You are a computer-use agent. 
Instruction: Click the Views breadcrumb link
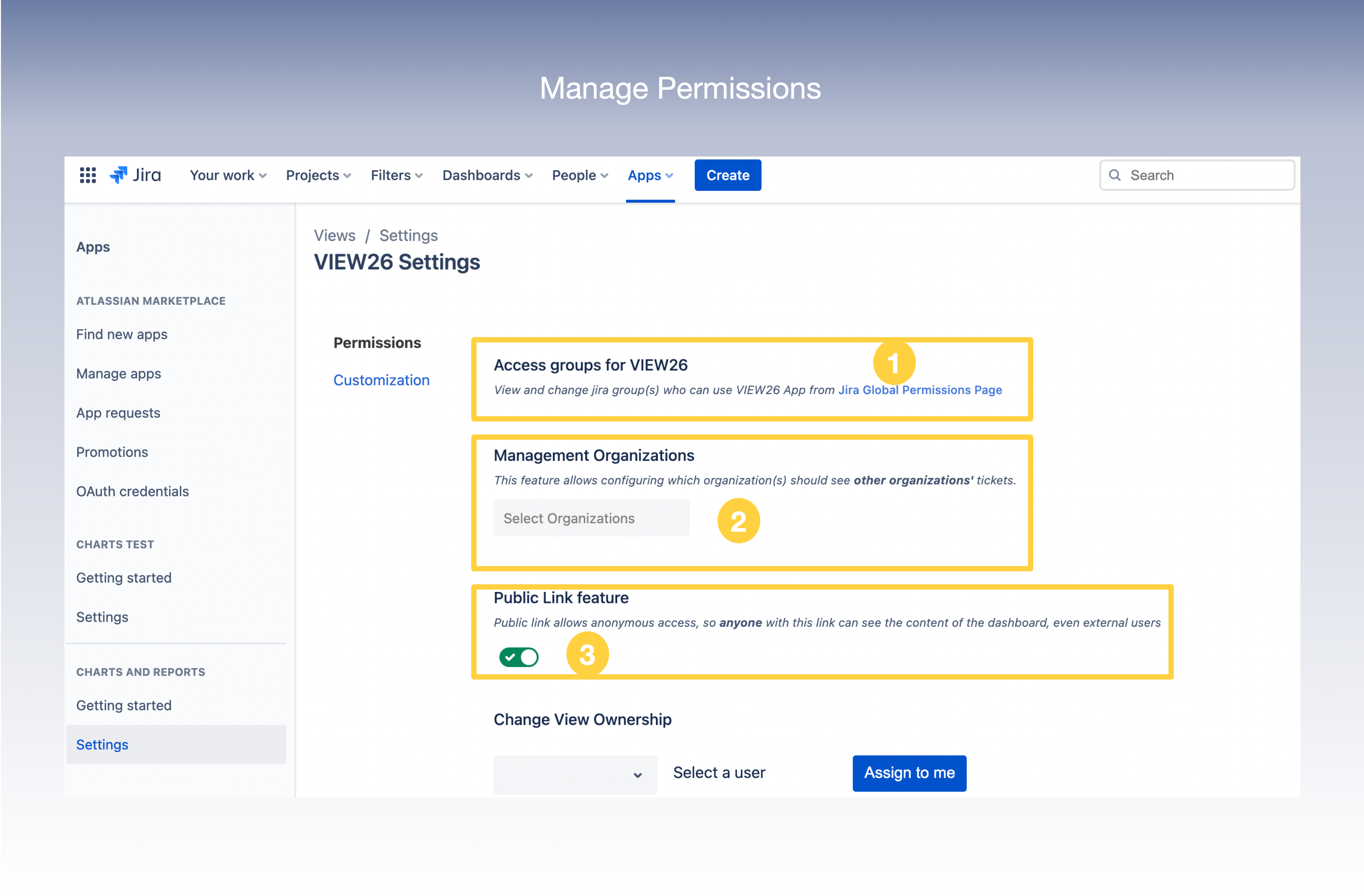point(334,235)
